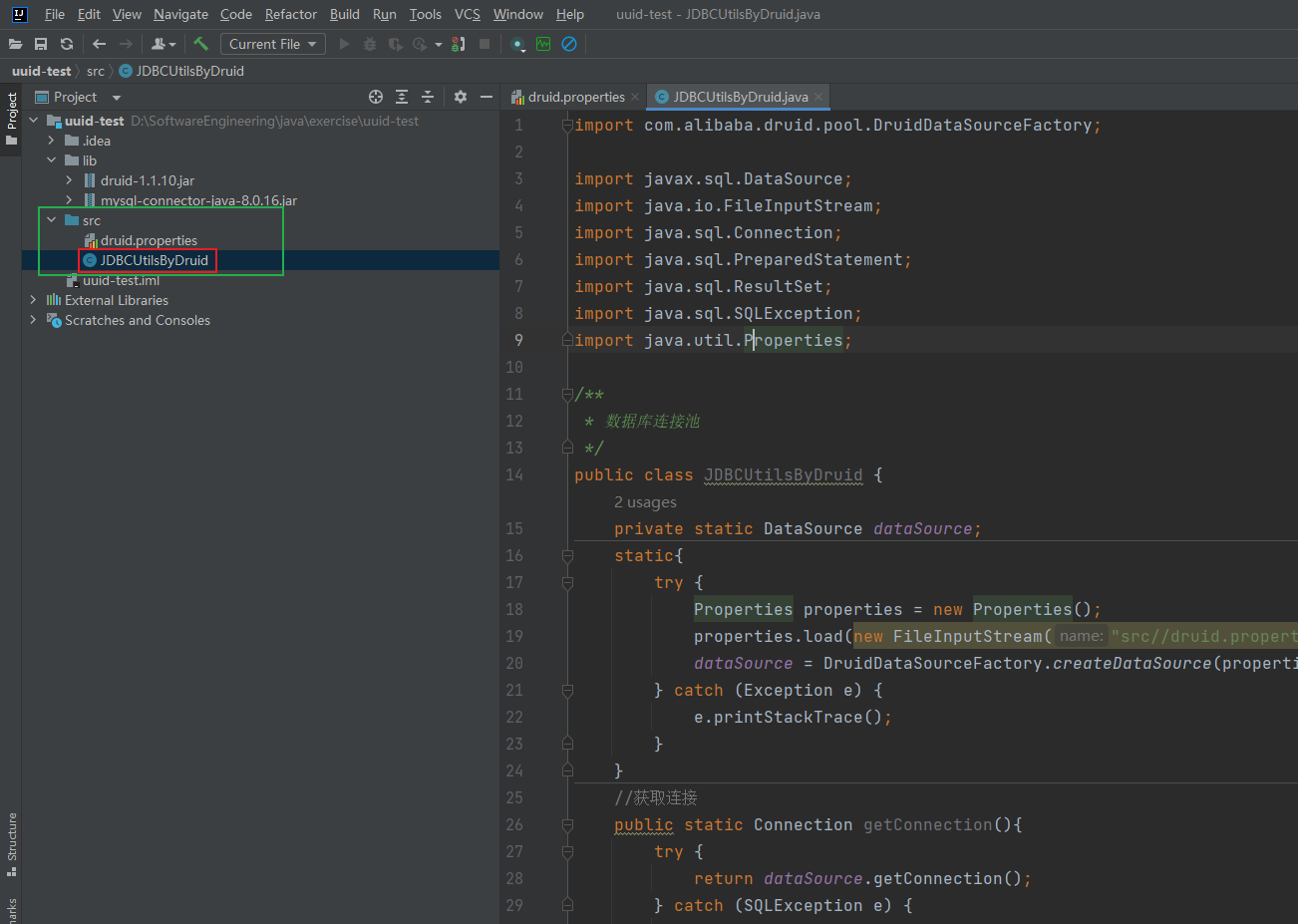1298x924 pixels.
Task: Open the Navigate menu
Action: click(x=180, y=14)
